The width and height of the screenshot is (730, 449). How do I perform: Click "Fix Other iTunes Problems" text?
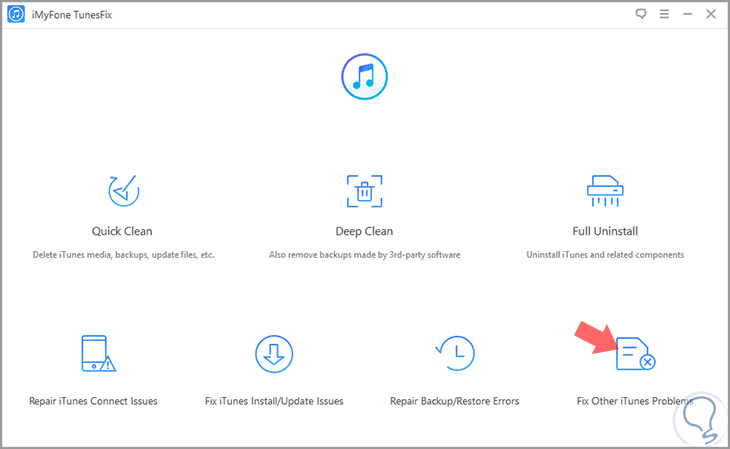coord(635,401)
